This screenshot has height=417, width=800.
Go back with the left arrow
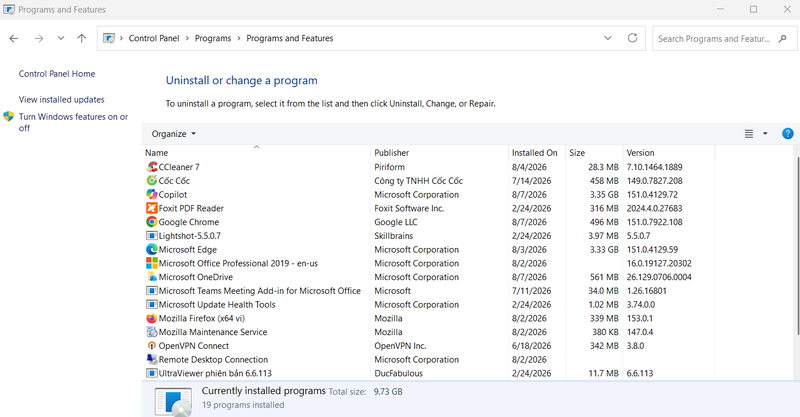pos(14,38)
